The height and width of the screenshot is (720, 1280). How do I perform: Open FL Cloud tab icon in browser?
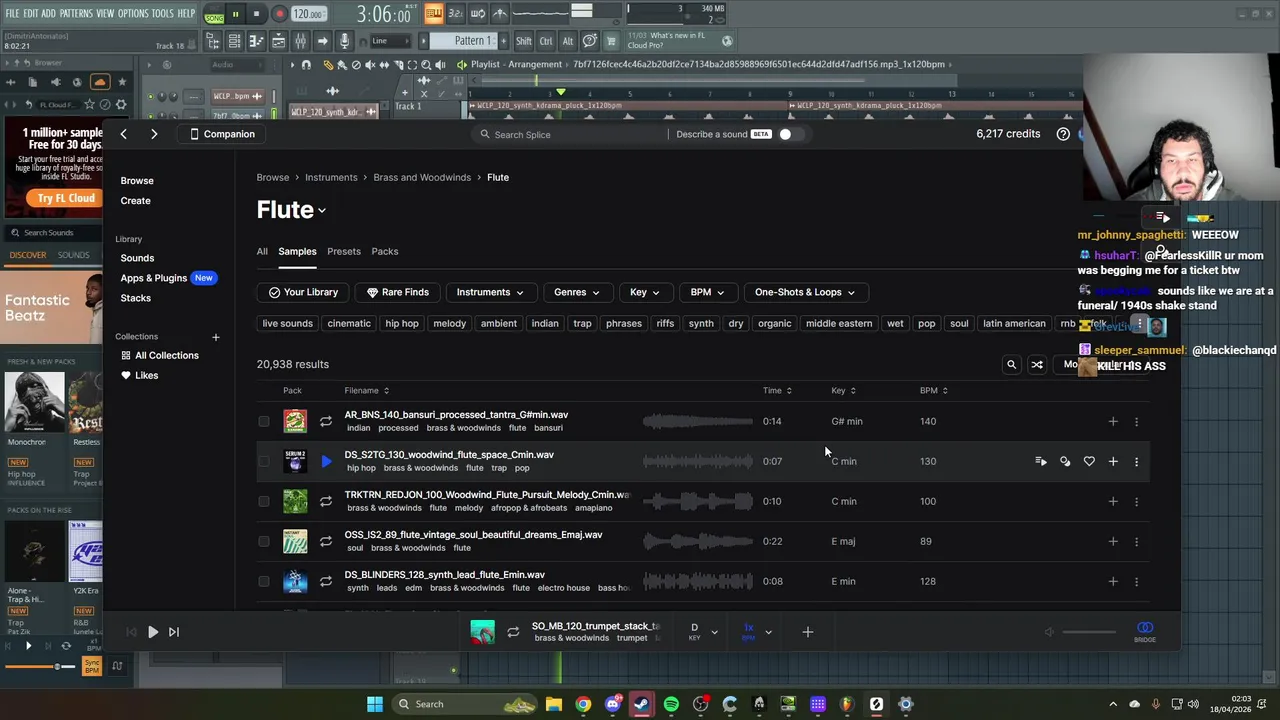[99, 82]
